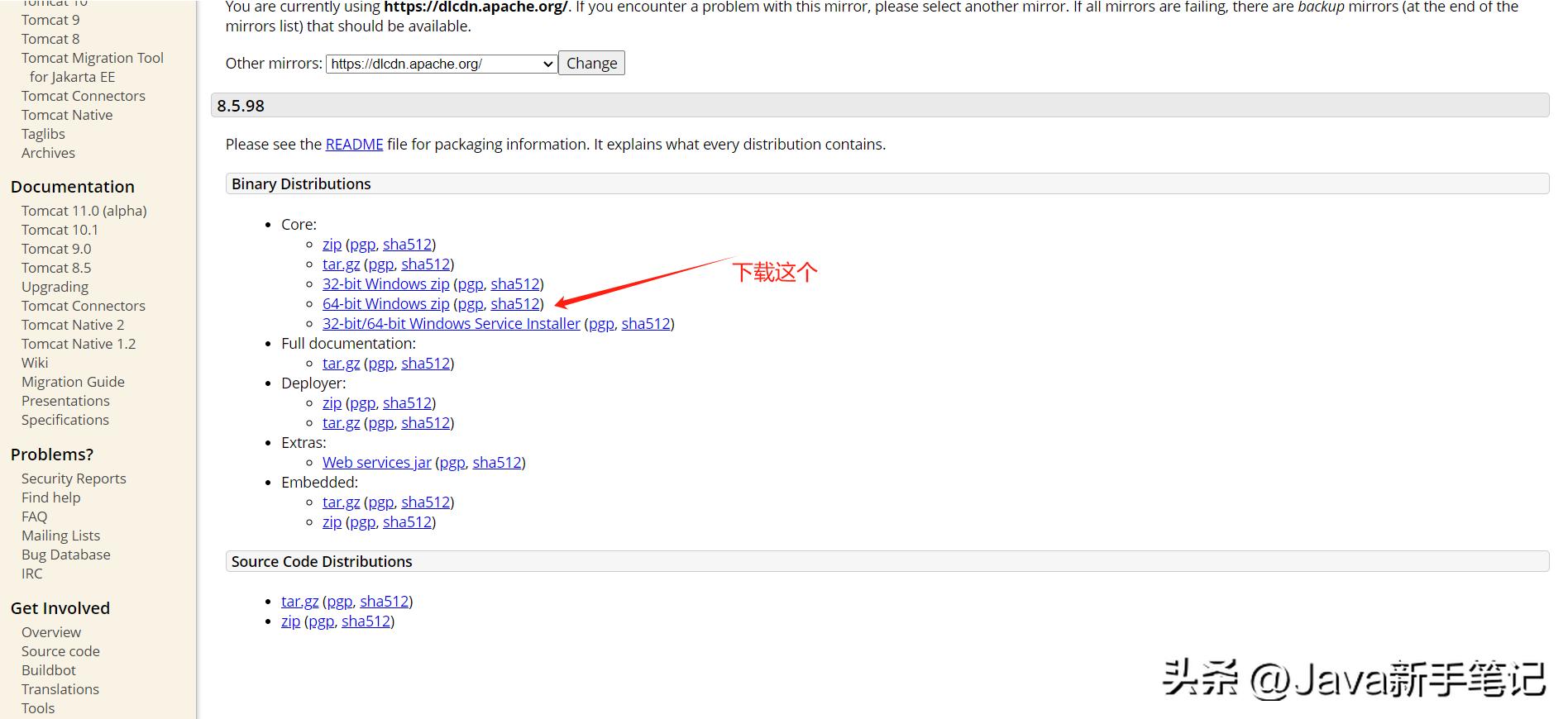The height and width of the screenshot is (719, 1568).
Task: Download the Embedded zip
Action: [332, 522]
